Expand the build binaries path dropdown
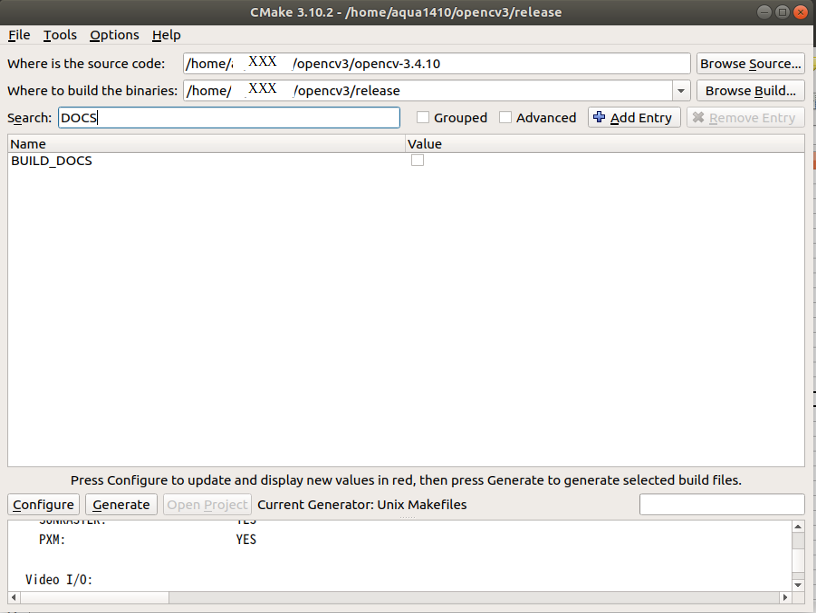 (681, 91)
